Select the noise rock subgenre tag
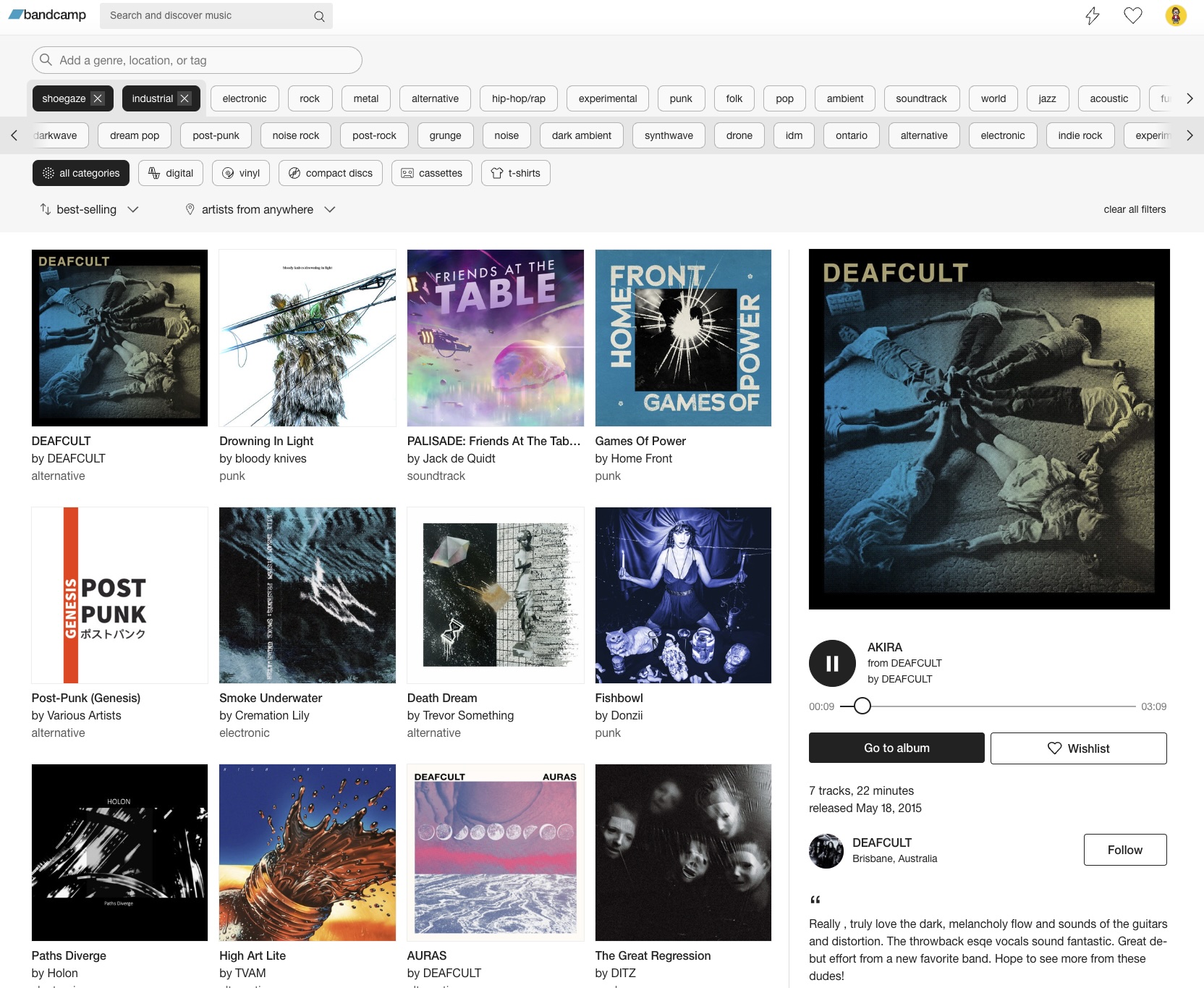Image resolution: width=1204 pixels, height=988 pixels. coord(296,135)
